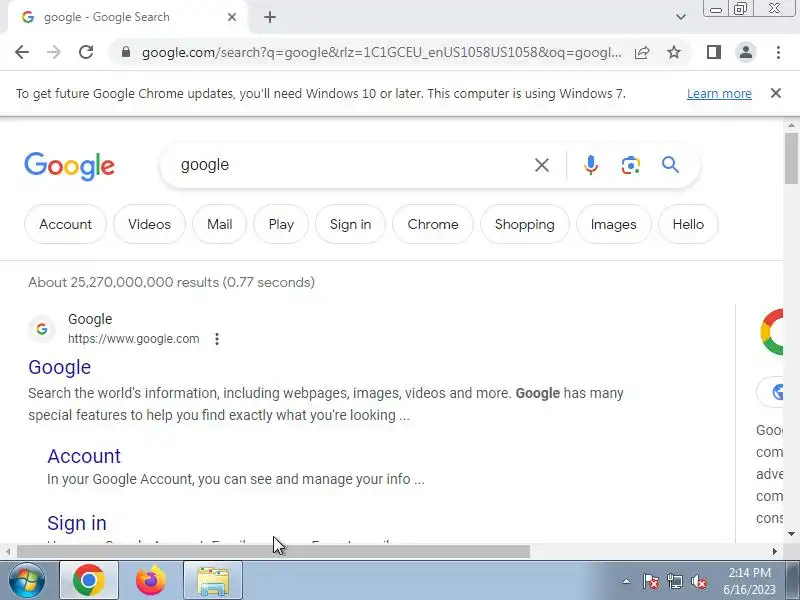The image size is (800, 600).
Task: Search by image using the camera lens icon
Action: (x=631, y=165)
